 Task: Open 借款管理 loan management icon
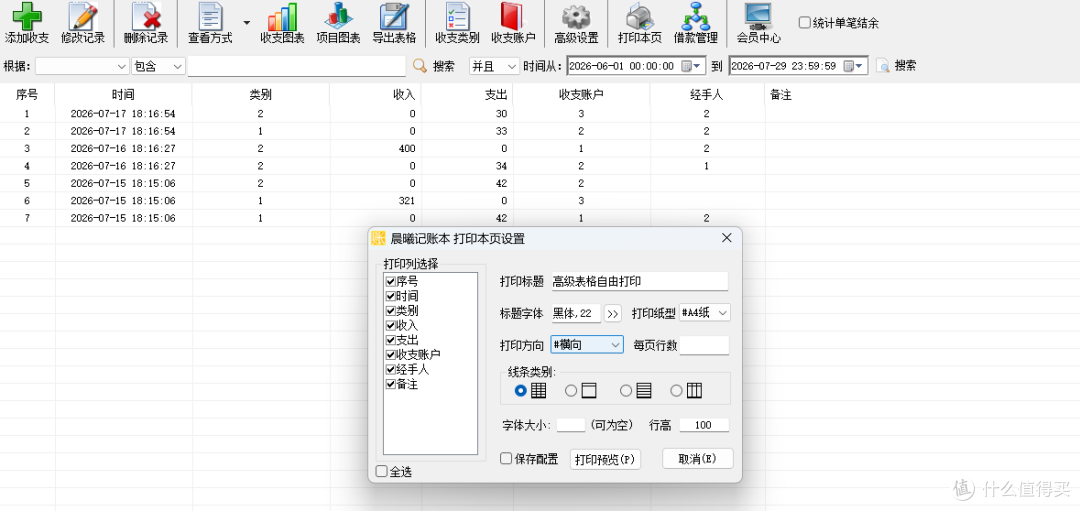coord(696,15)
